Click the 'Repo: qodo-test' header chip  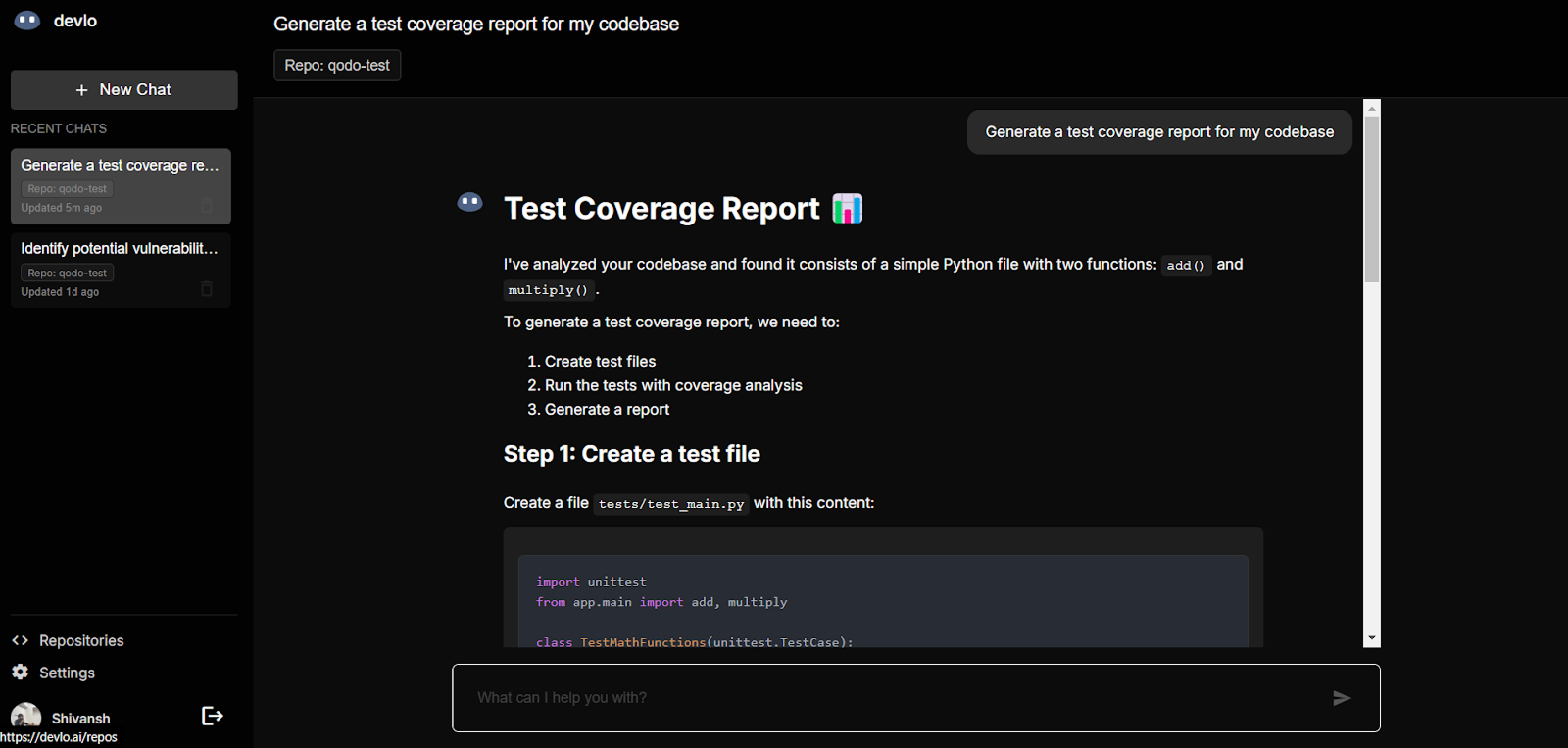point(337,65)
